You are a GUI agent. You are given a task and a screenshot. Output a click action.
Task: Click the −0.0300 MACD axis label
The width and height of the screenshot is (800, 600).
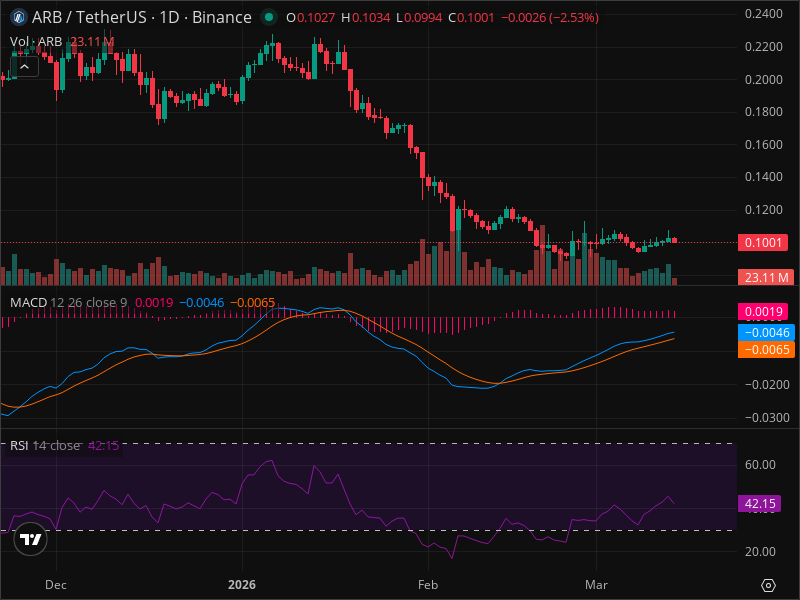point(766,418)
